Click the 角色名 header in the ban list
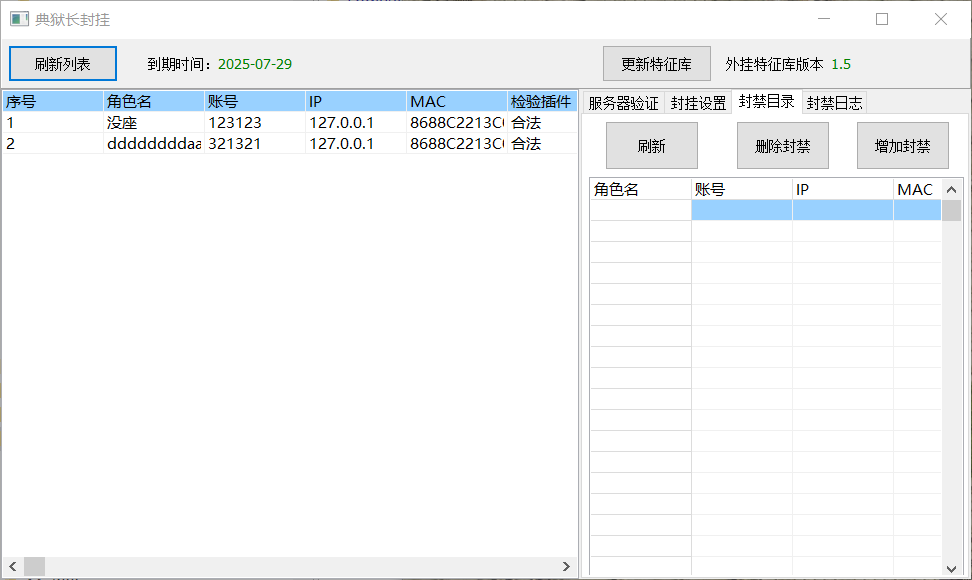Screen dimensions: 972x580 click(x=640, y=189)
